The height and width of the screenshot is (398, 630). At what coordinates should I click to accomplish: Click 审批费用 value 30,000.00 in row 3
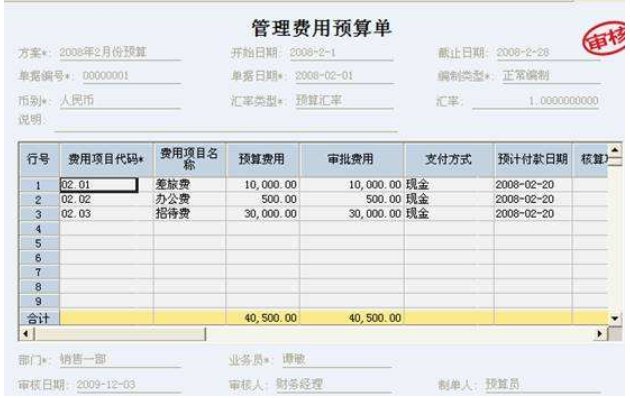[x=352, y=214]
